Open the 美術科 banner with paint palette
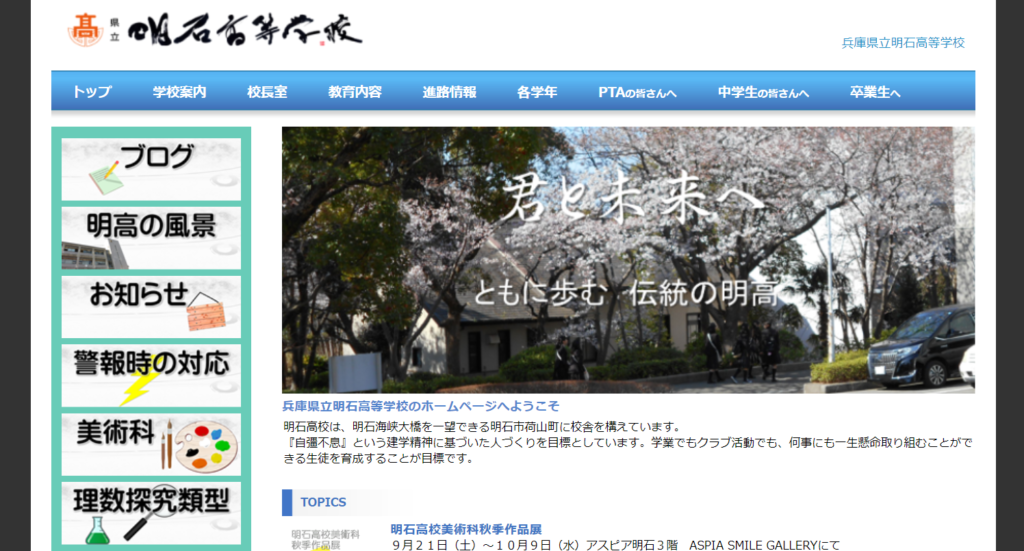 151,445
